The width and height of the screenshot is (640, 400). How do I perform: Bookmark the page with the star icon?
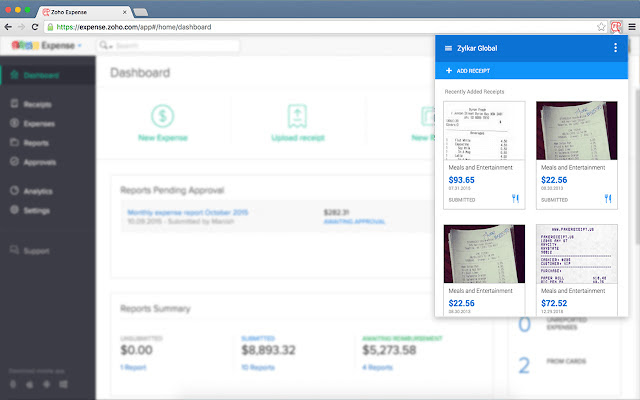pyautogui.click(x=601, y=27)
